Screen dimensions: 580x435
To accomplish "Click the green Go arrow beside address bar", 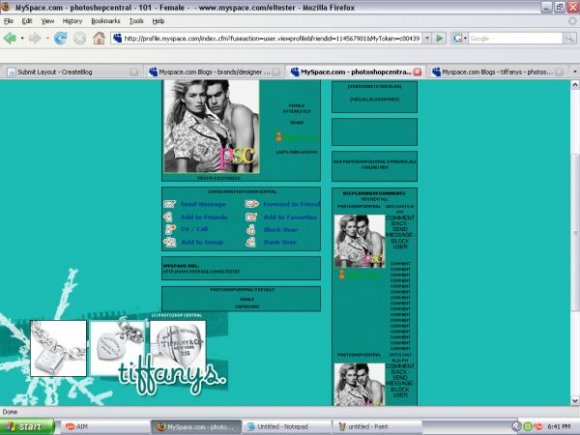I will click(439, 38).
